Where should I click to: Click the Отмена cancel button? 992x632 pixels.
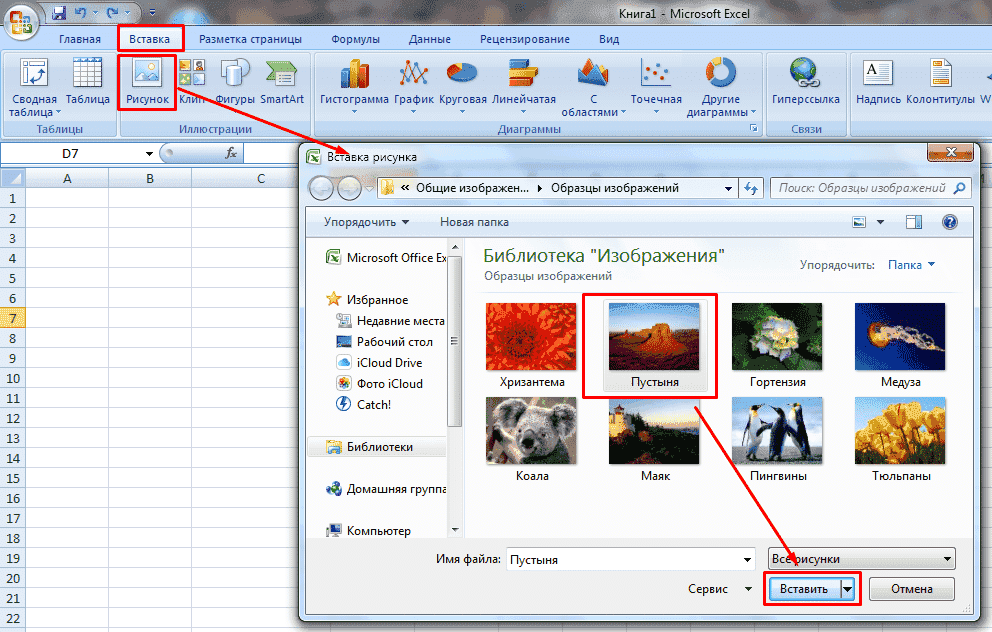coord(911,589)
